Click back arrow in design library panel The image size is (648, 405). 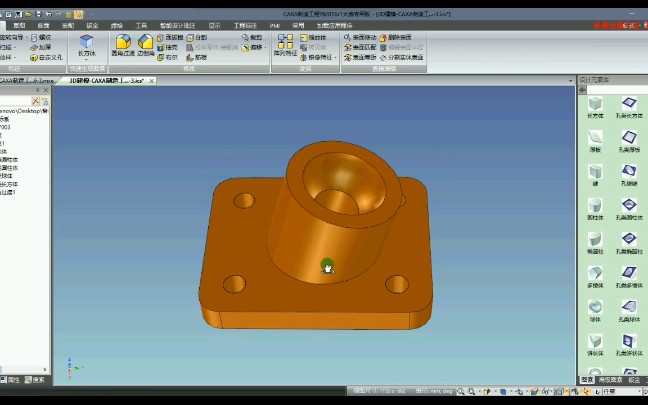[x=583, y=90]
